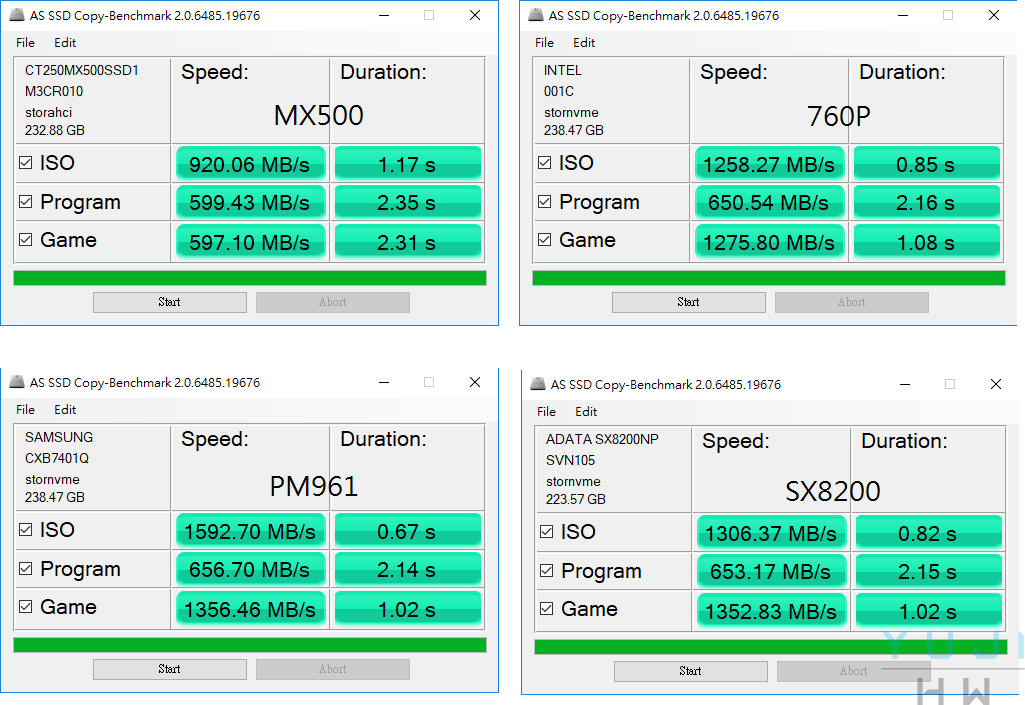Screen dimensions: 1025x705
Task: Click the green progress bar in INTEL 760P window
Action: click(x=769, y=278)
